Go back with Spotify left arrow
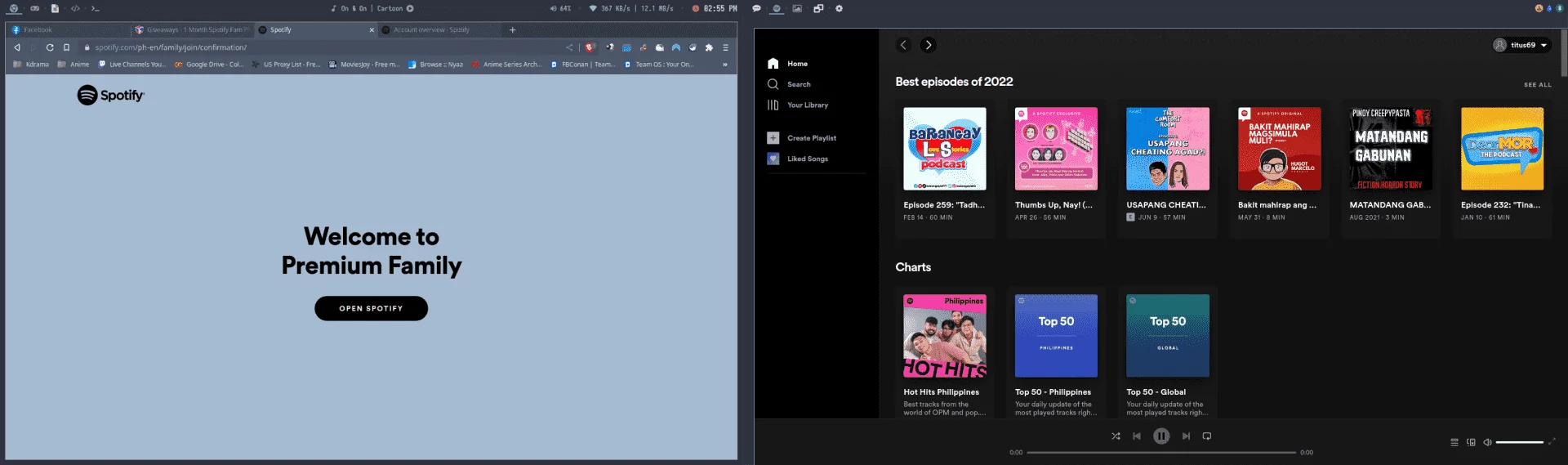This screenshot has width=1568, height=465. 903,45
